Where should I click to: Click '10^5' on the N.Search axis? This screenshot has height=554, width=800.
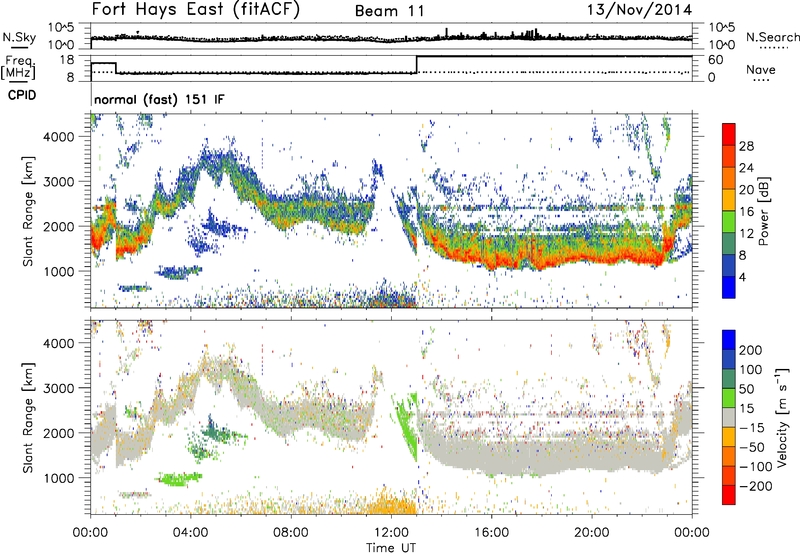click(721, 28)
